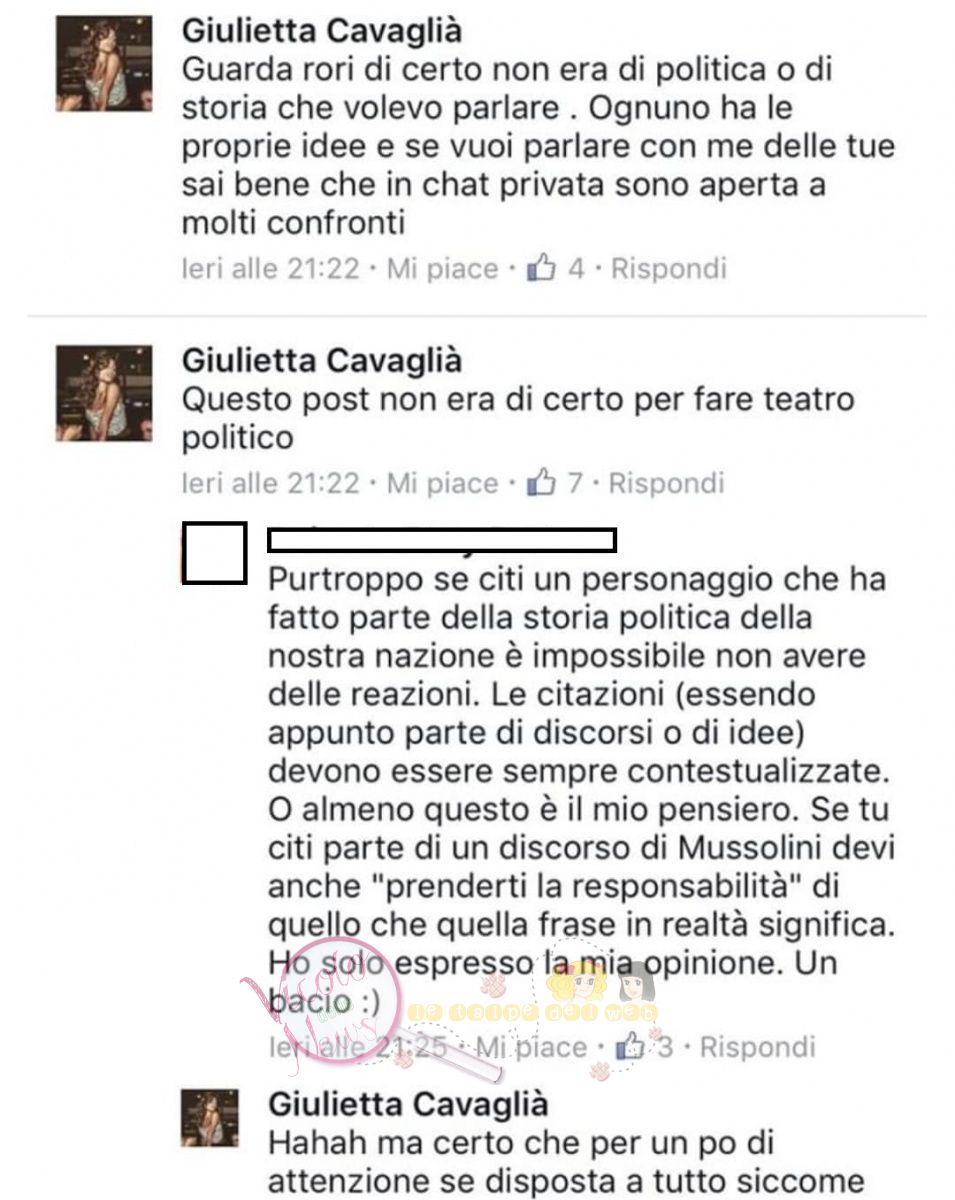Image resolution: width=955 pixels, height=1200 pixels.
Task: Reply to the 'Guarda rori' comment
Action: (x=668, y=268)
